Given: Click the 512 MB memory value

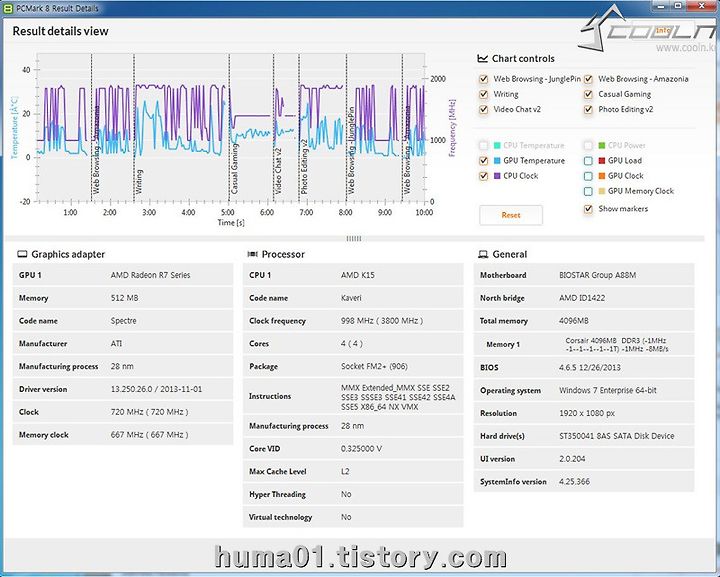Looking at the screenshot, I should coord(124,298).
